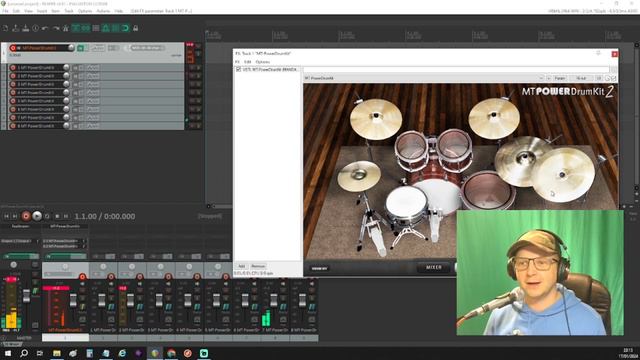Click the volume knob of track 7
This screenshot has width=640, height=360.
pyautogui.click(x=66, y=118)
